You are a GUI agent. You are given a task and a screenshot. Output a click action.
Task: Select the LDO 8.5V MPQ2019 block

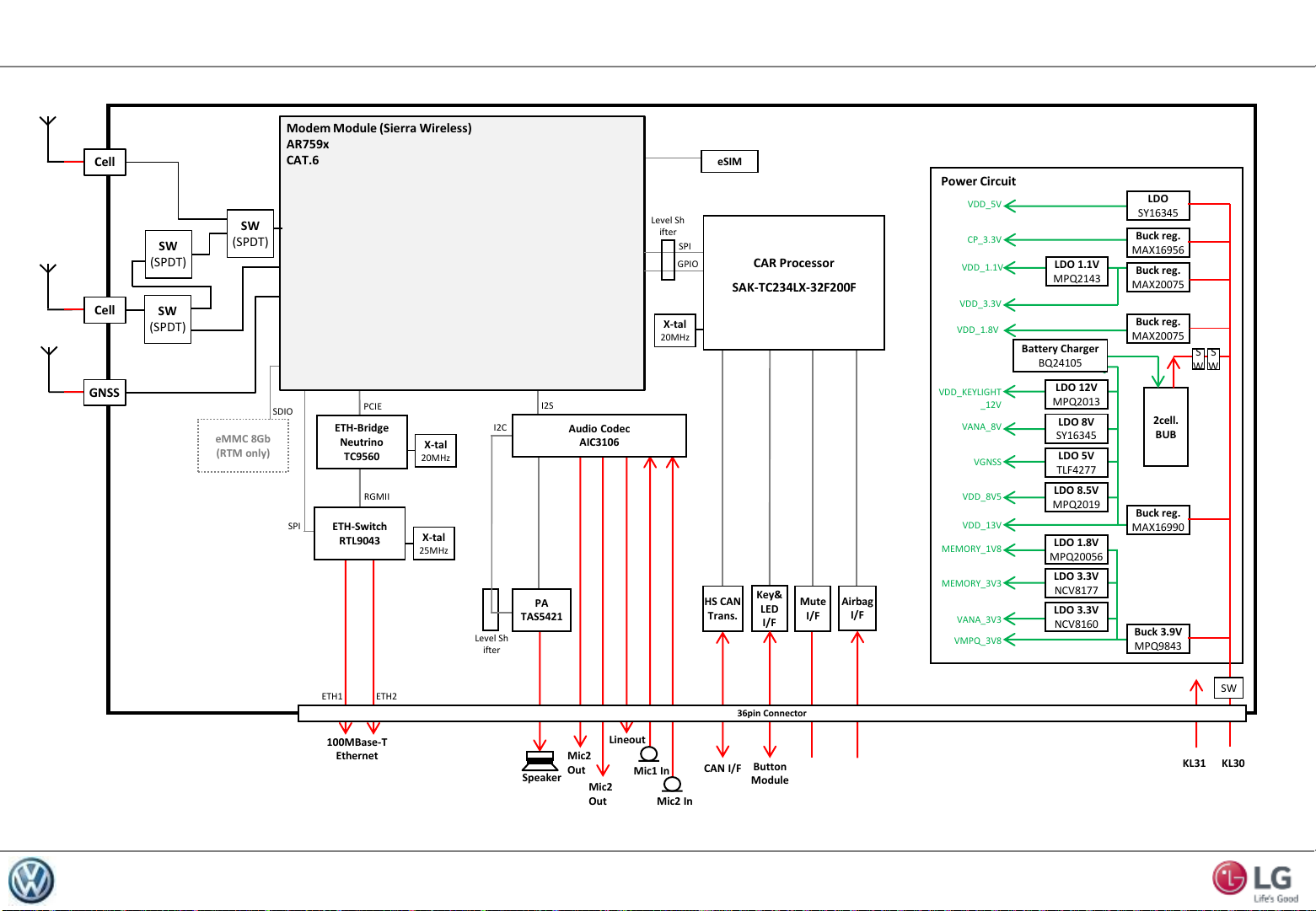tap(1077, 497)
